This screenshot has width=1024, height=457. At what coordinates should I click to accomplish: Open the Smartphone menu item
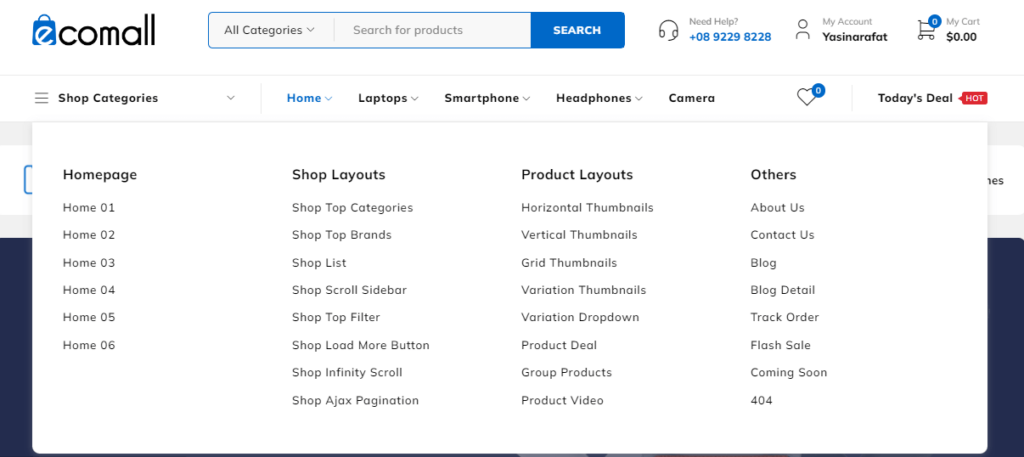pos(487,98)
